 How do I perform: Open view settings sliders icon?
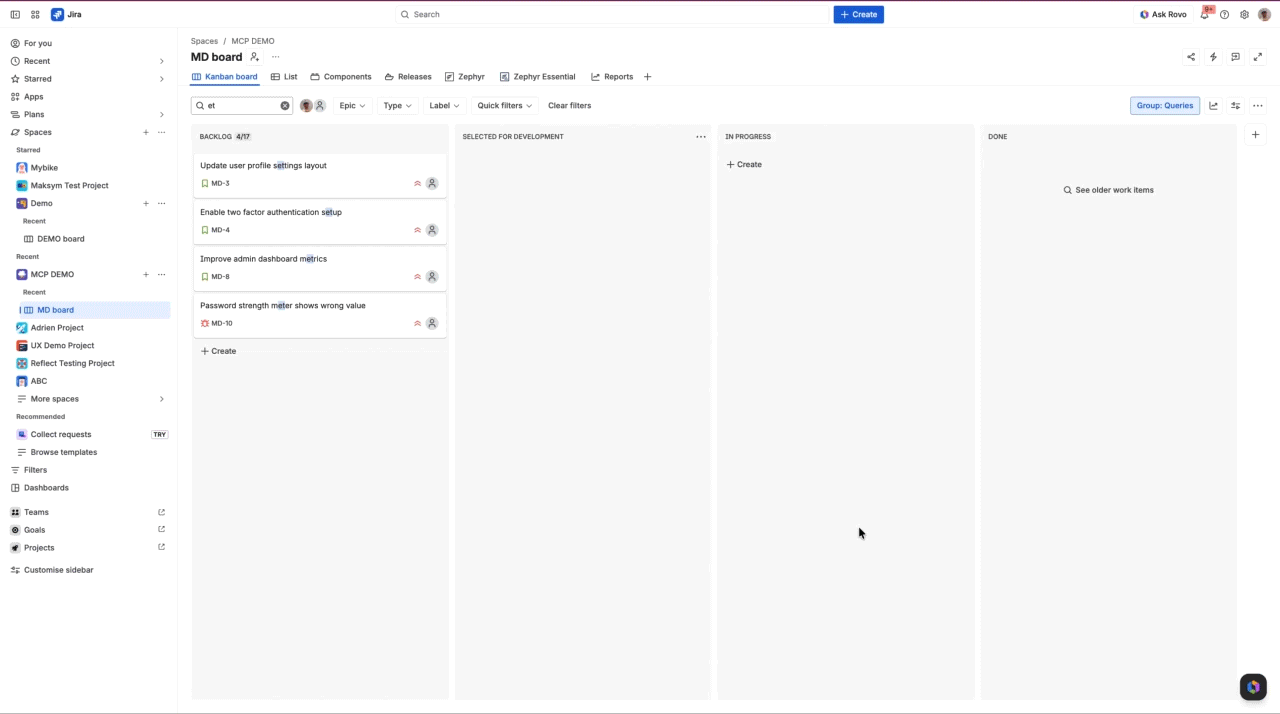pyautogui.click(x=1235, y=106)
